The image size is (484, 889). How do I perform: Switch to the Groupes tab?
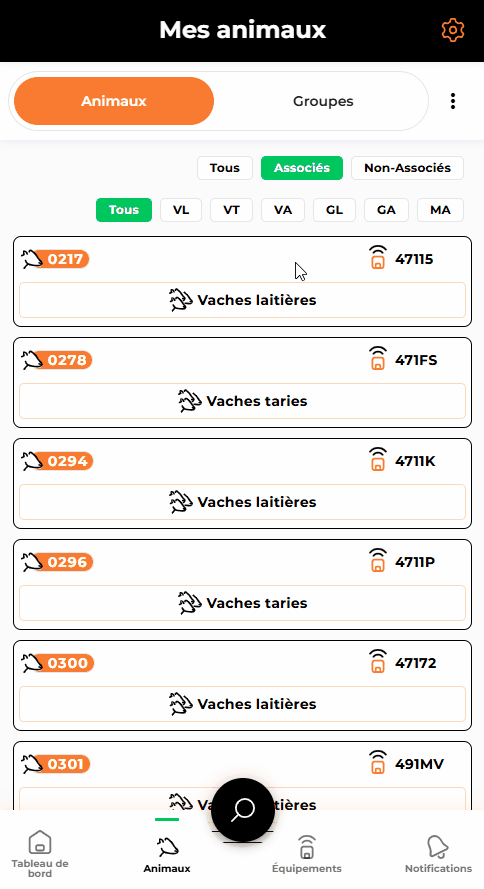pos(323,101)
